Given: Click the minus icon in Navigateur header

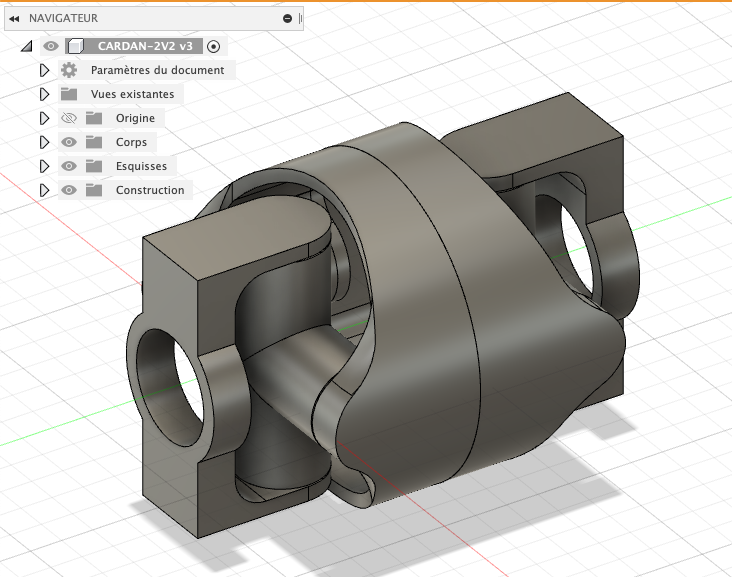Looking at the screenshot, I should (287, 18).
